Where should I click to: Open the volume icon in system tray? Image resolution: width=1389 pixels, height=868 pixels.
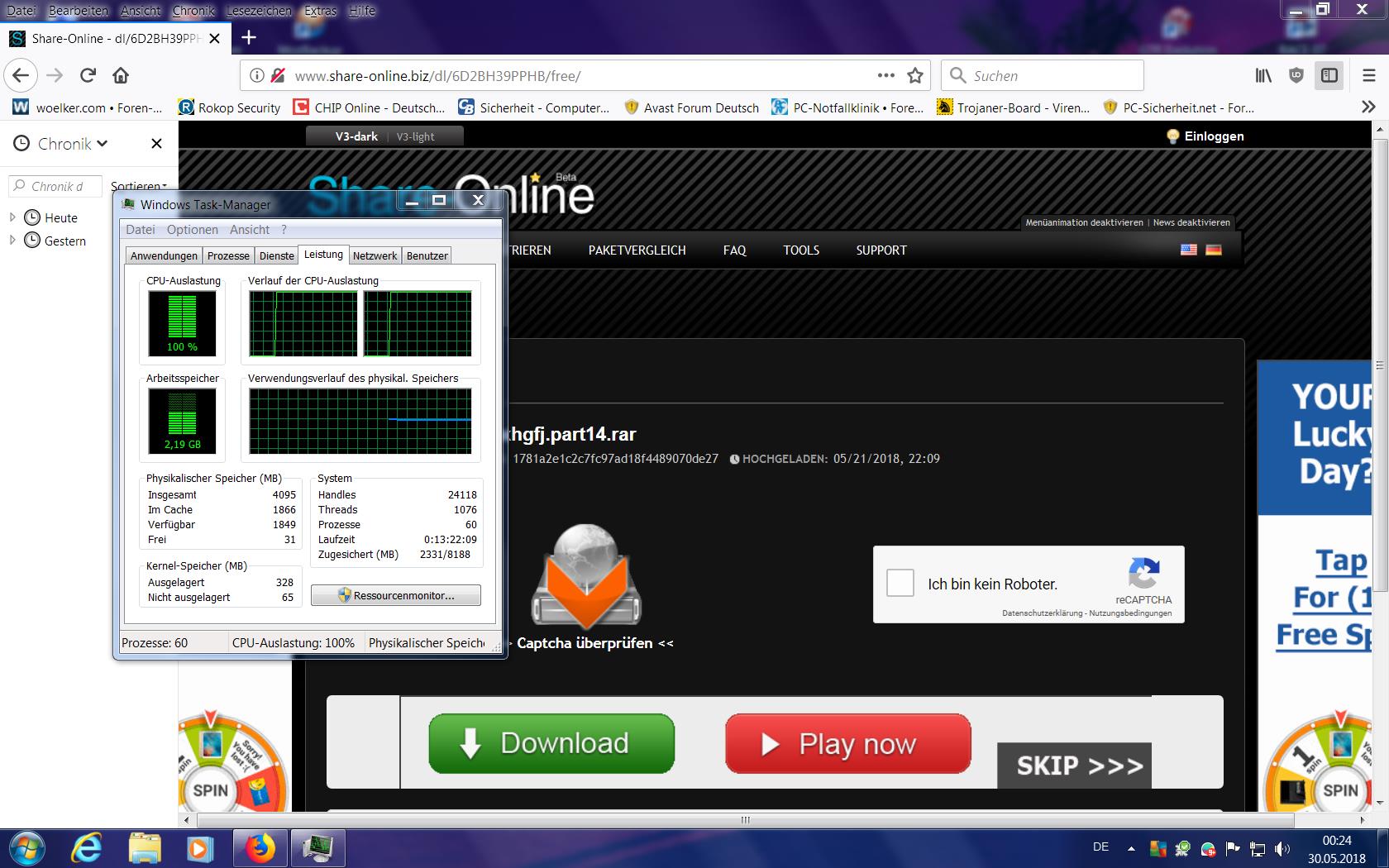1282,848
